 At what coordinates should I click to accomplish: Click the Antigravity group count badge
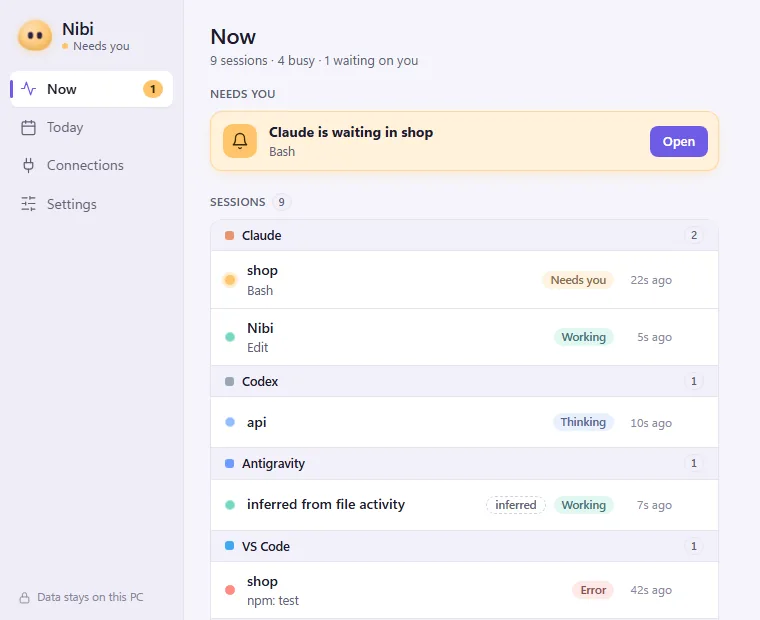(694, 463)
